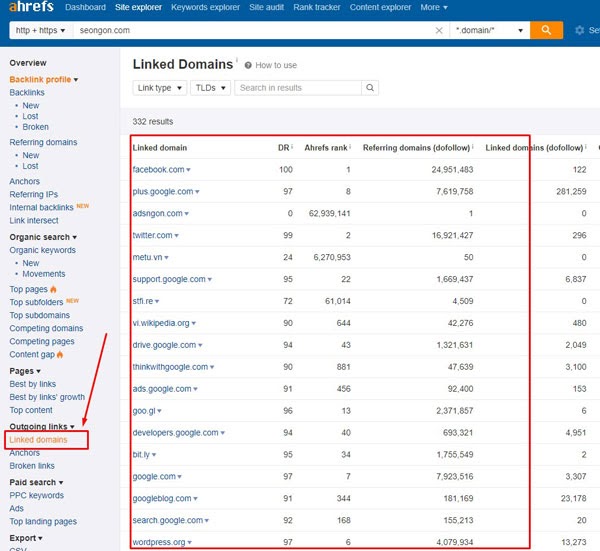Open Content explorer tab
Image resolution: width=600 pixels, height=551 pixels.
click(x=380, y=7)
